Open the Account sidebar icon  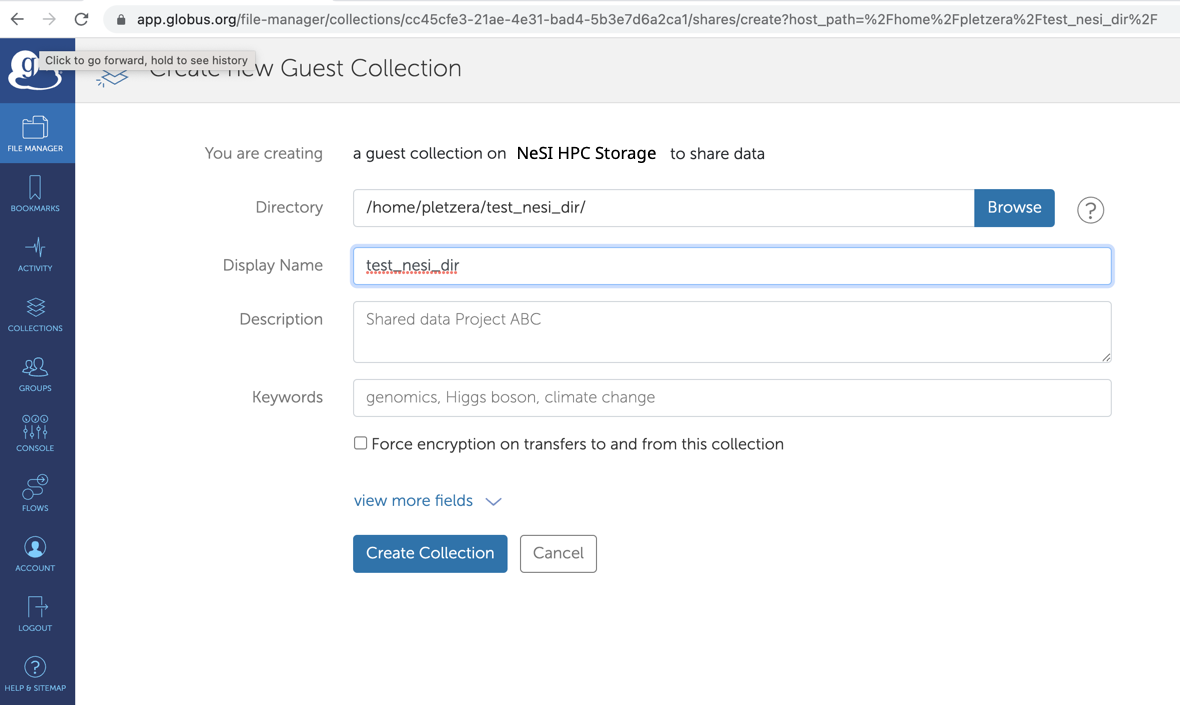pos(36,554)
